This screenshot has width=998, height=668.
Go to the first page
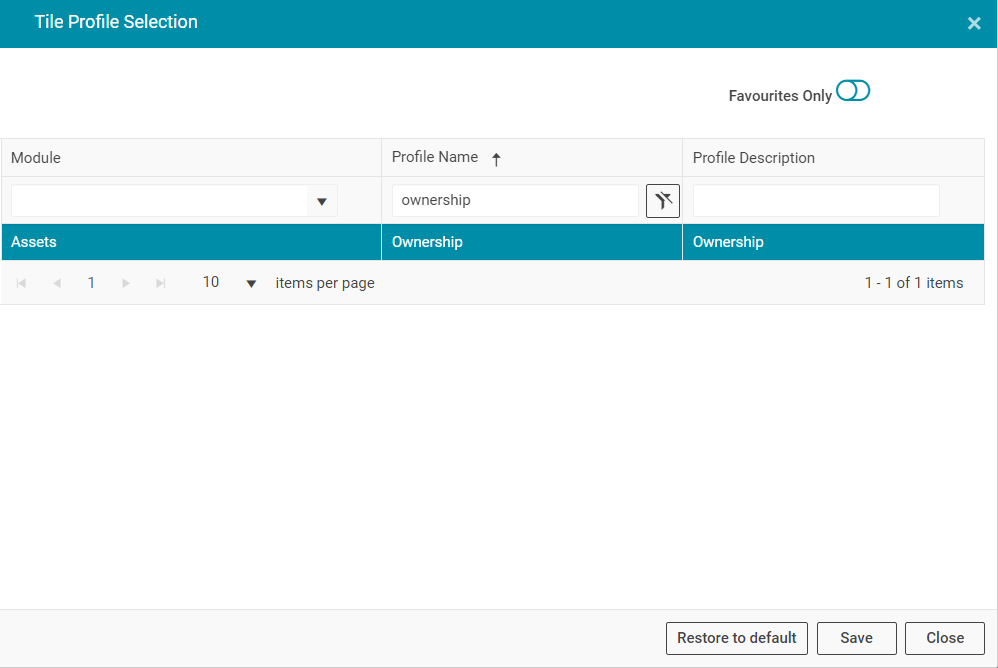tap(21, 283)
